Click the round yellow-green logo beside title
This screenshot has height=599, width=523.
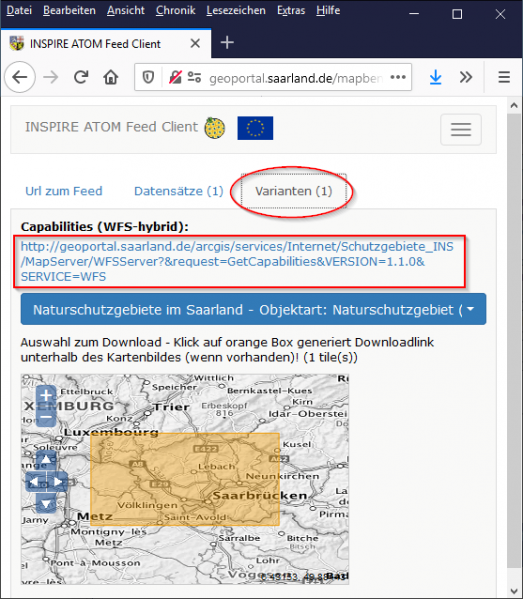click(x=215, y=128)
